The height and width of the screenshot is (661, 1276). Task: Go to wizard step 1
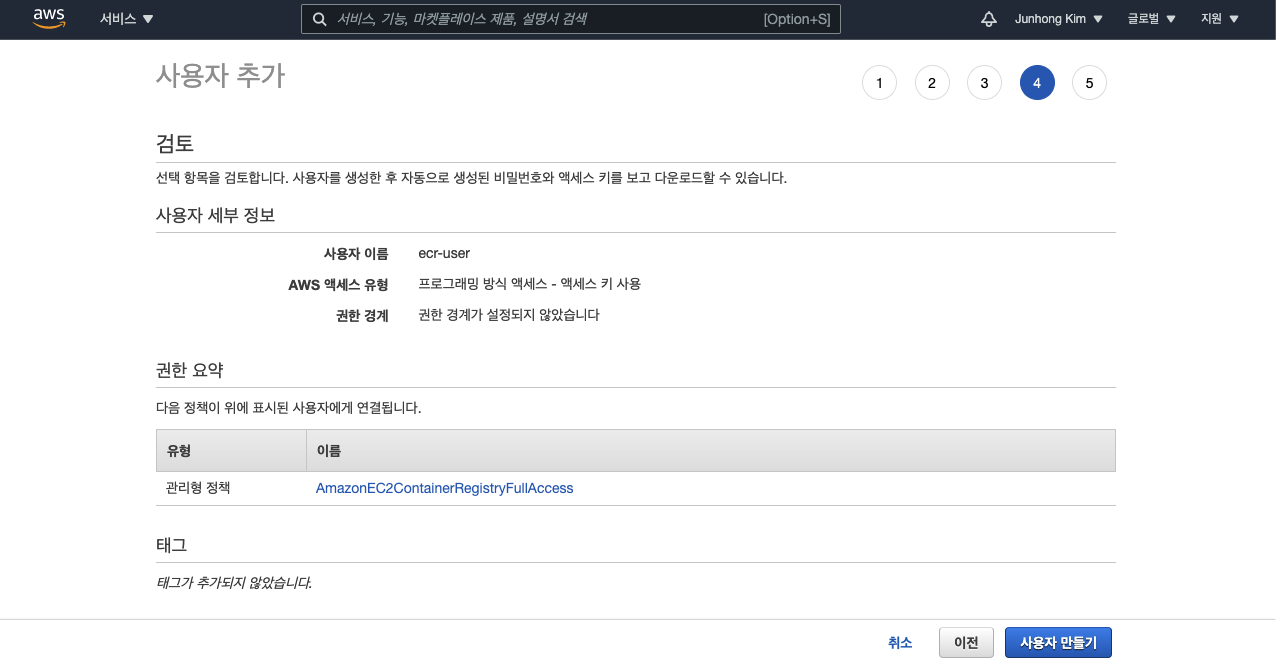coord(879,83)
